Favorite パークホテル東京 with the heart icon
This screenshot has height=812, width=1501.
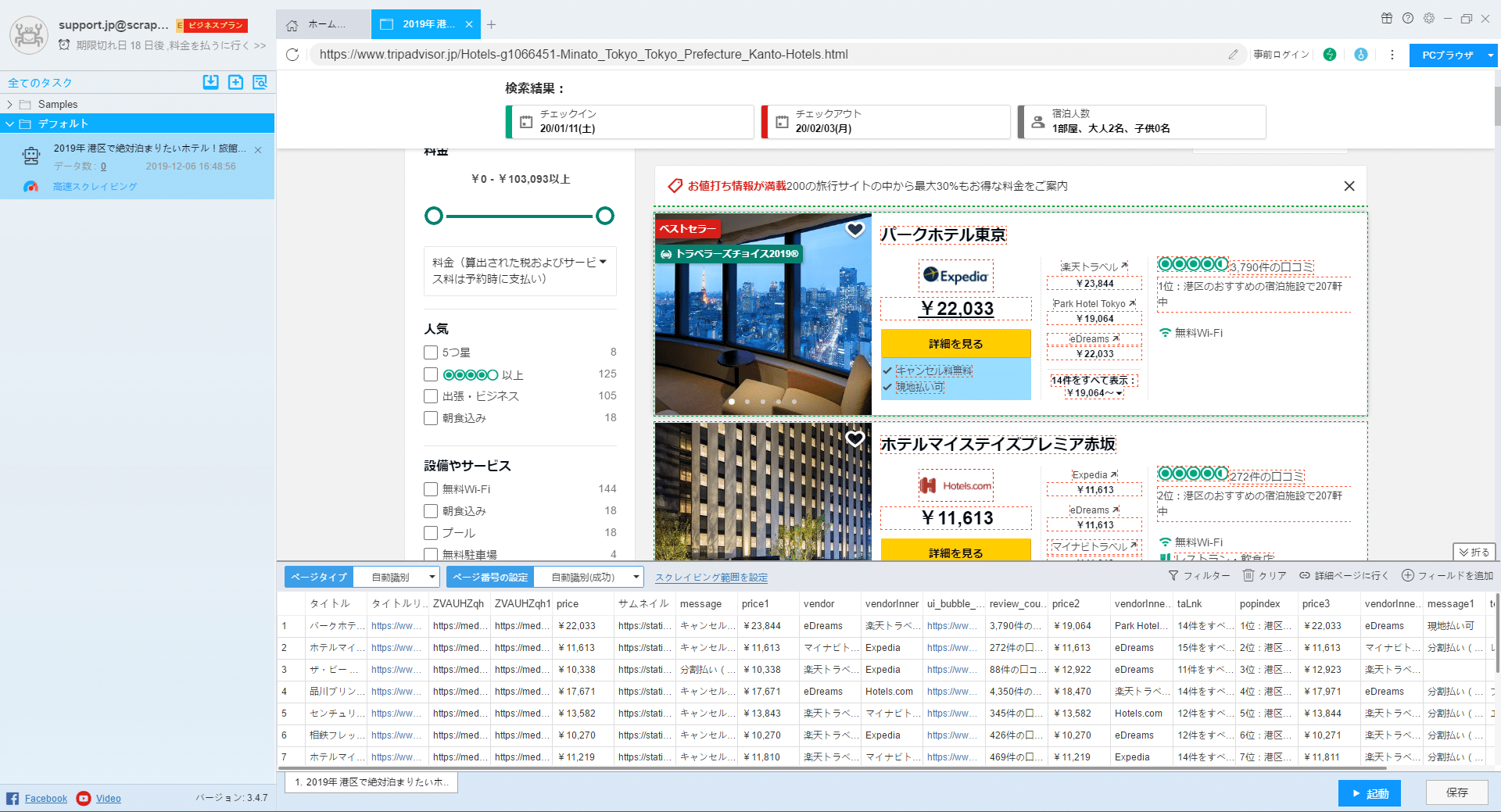point(855,230)
